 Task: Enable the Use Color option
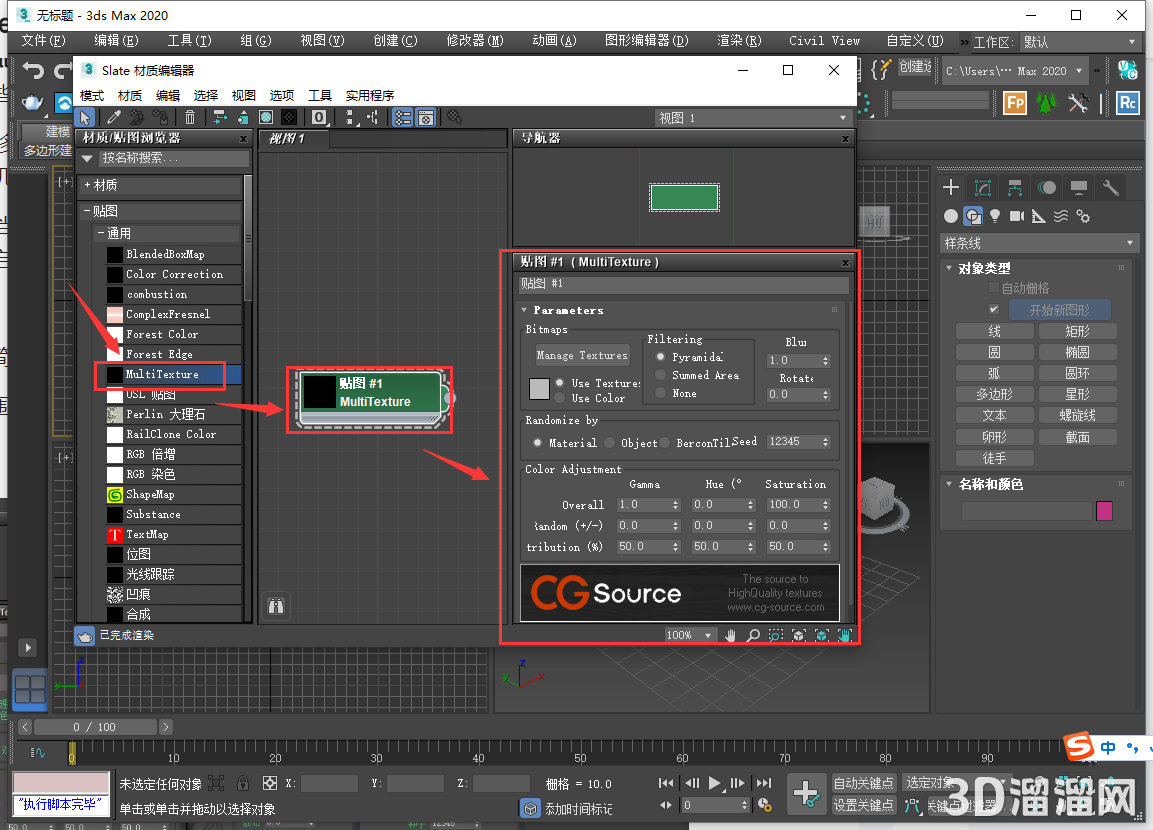[x=559, y=398]
